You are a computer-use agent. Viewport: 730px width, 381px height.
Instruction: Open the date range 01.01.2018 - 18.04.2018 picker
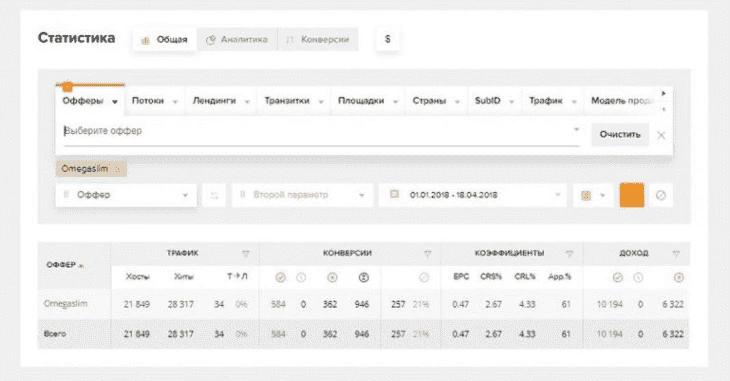click(473, 195)
